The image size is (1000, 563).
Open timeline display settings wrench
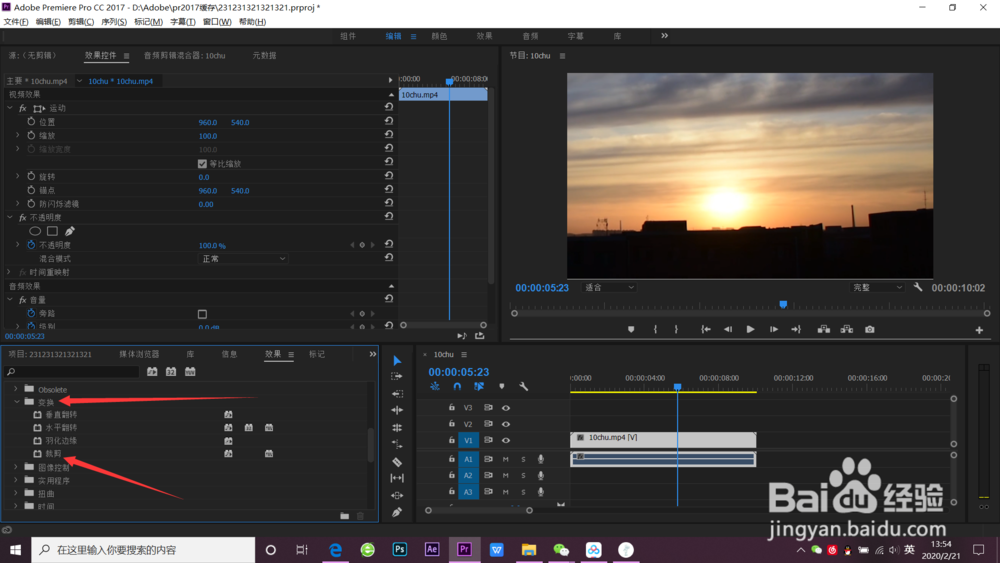point(524,386)
